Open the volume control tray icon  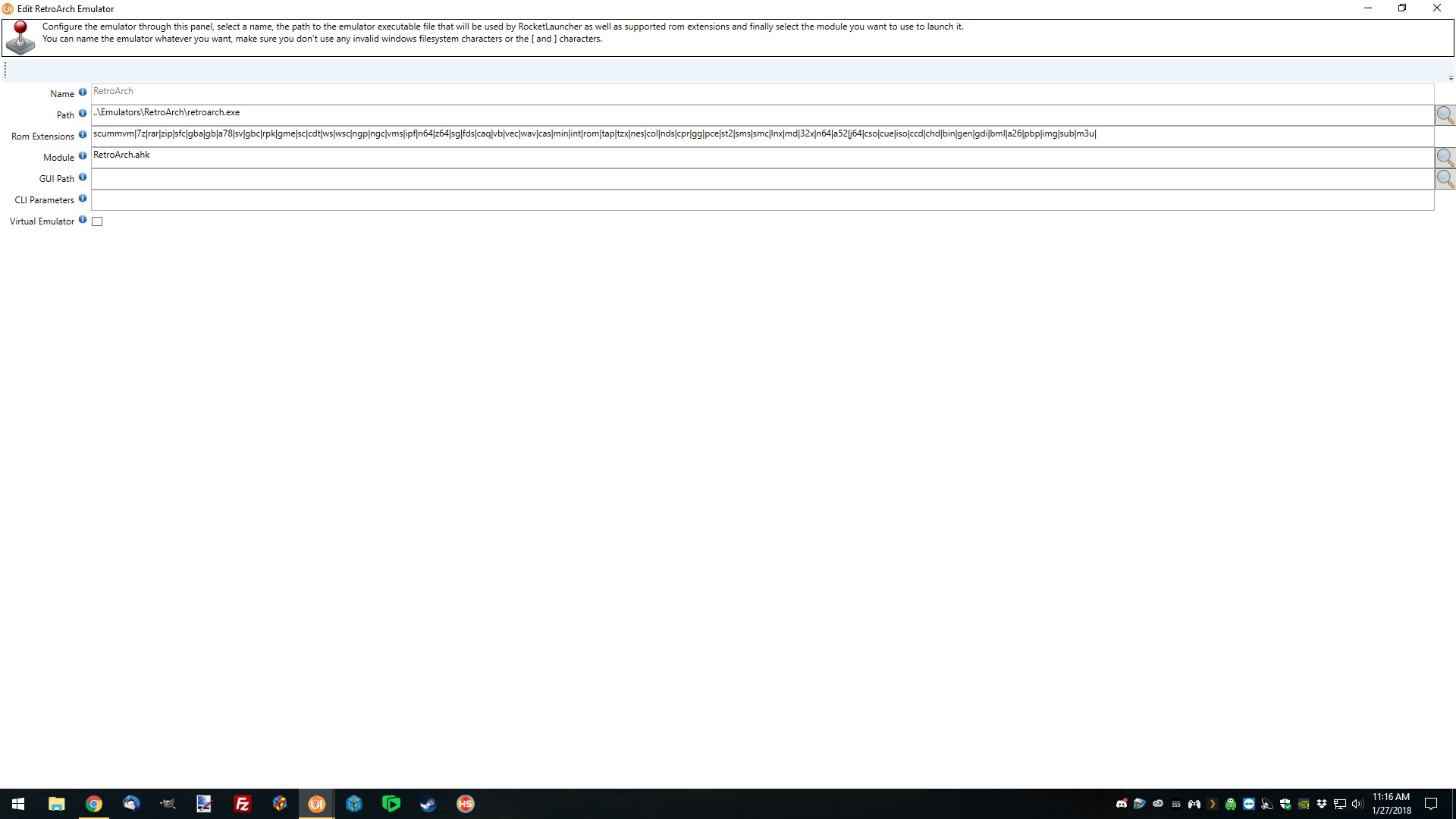pyautogui.click(x=1357, y=804)
